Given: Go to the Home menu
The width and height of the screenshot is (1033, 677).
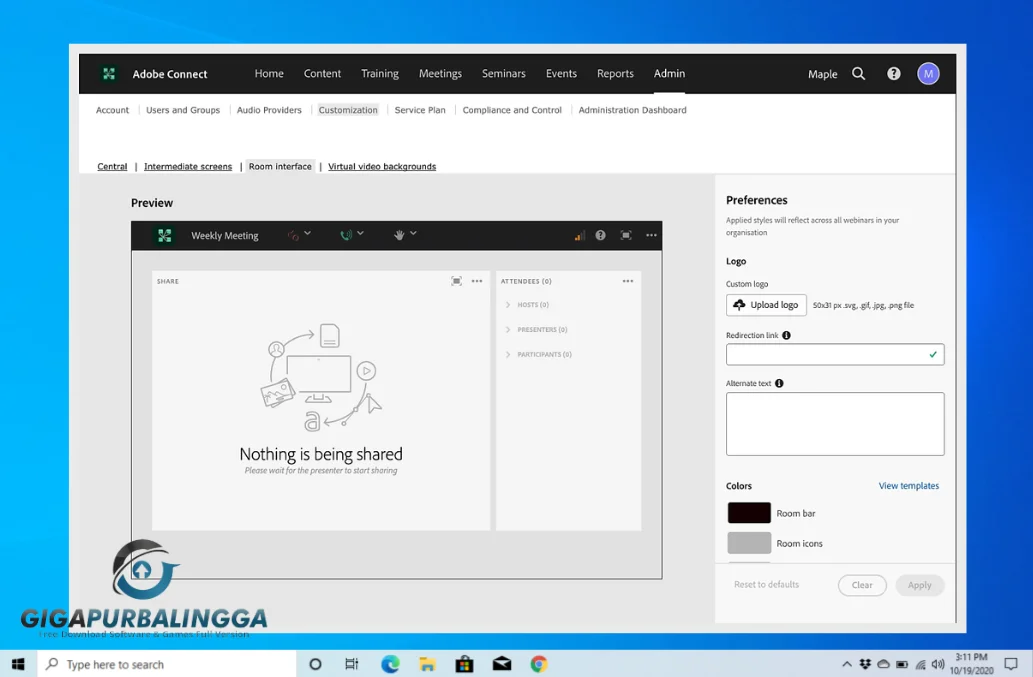Looking at the screenshot, I should [269, 74].
